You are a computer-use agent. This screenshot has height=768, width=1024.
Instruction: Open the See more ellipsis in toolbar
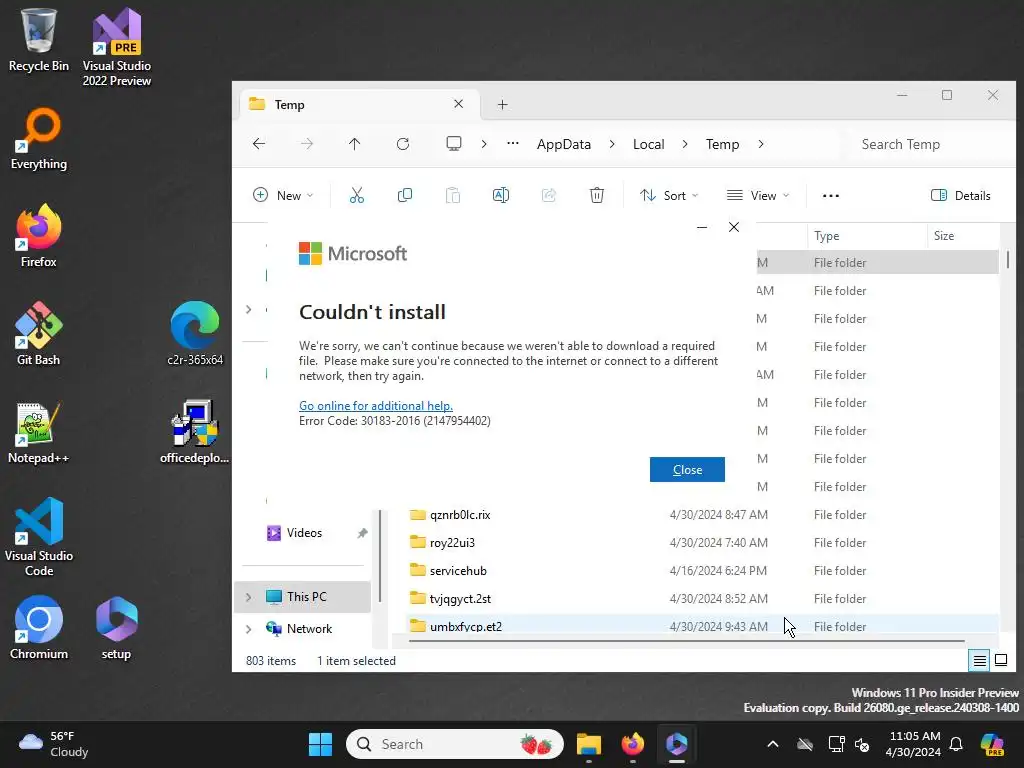(831, 195)
